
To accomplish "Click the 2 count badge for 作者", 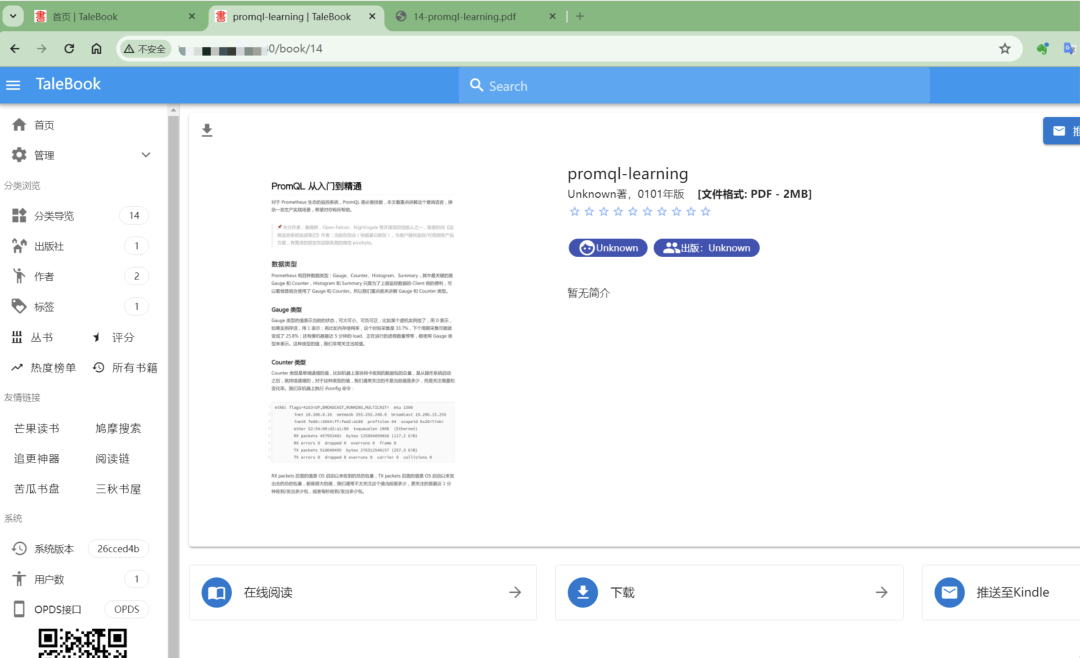I will [x=136, y=276].
